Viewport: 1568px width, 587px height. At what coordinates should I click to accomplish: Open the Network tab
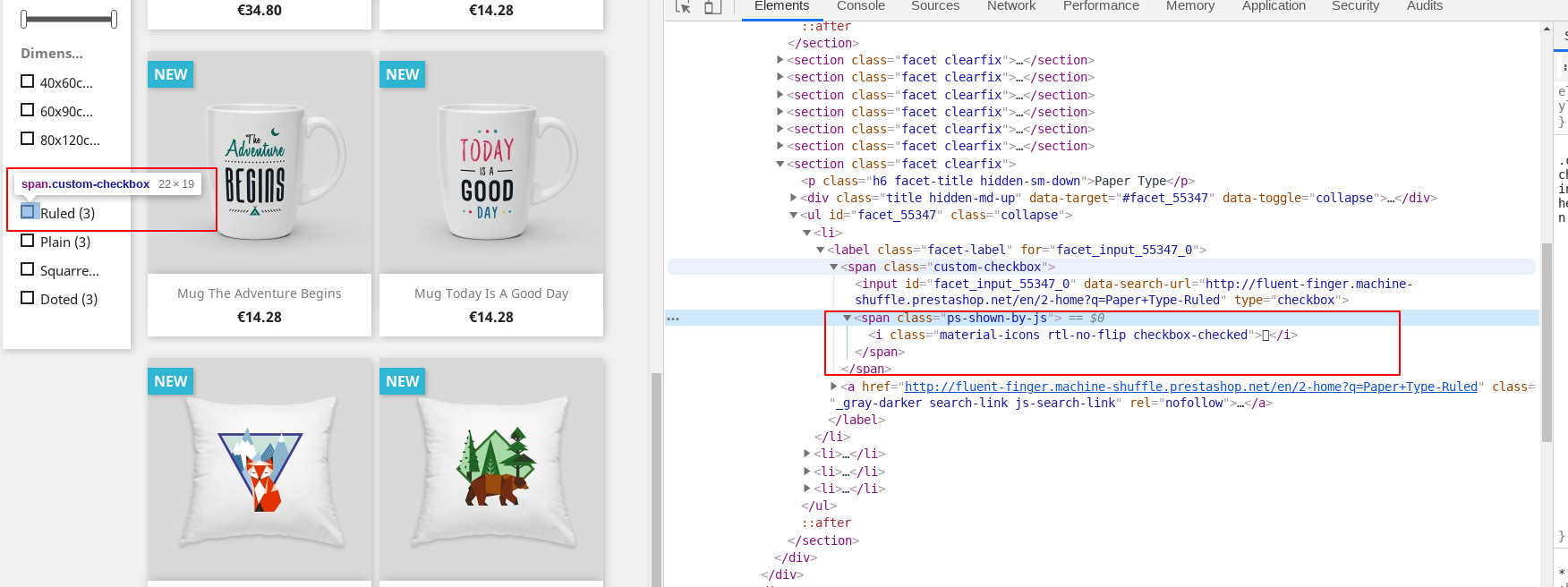[x=1011, y=6]
